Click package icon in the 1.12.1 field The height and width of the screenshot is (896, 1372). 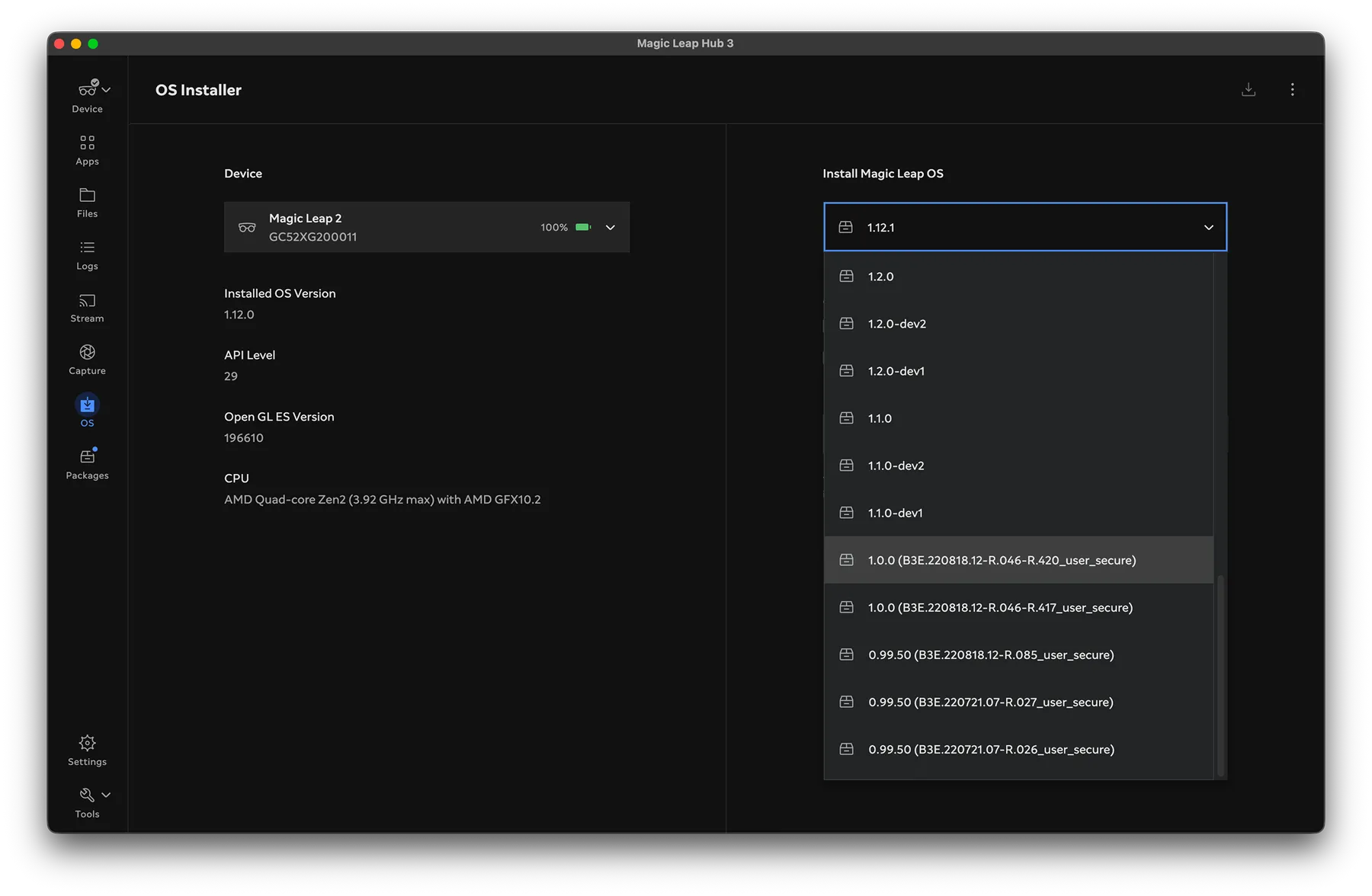pyautogui.click(x=845, y=227)
